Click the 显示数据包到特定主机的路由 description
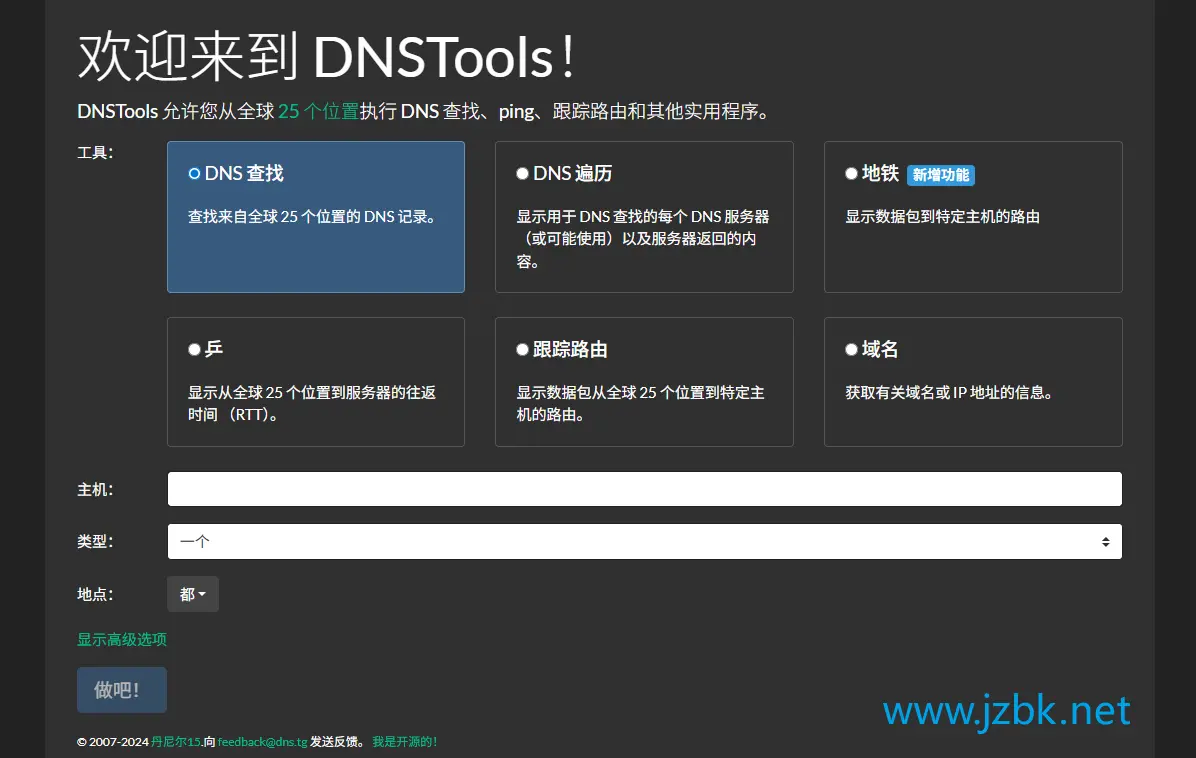The height and width of the screenshot is (758, 1196). 943,217
